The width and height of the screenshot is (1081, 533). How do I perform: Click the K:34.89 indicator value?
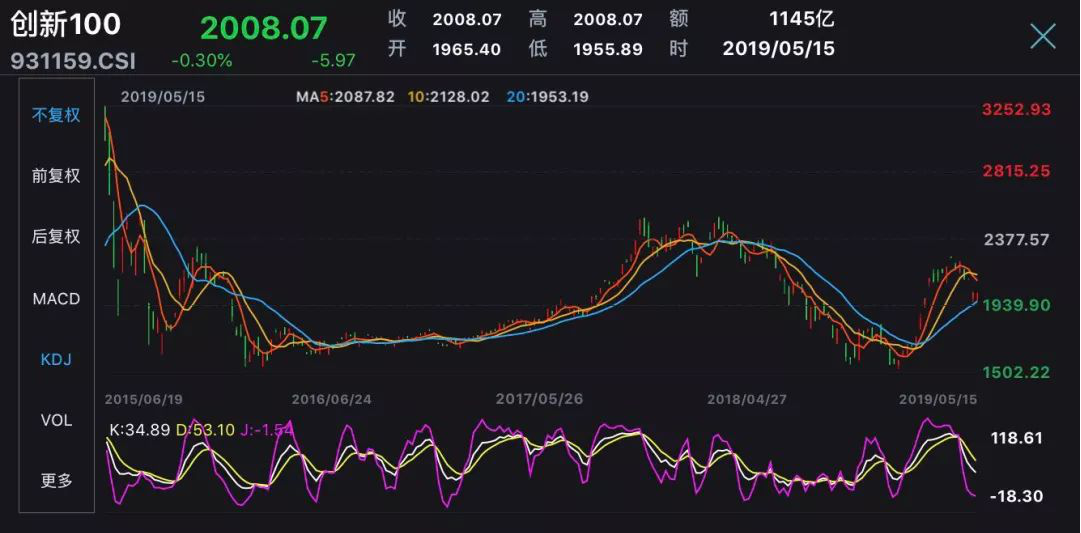(140, 431)
